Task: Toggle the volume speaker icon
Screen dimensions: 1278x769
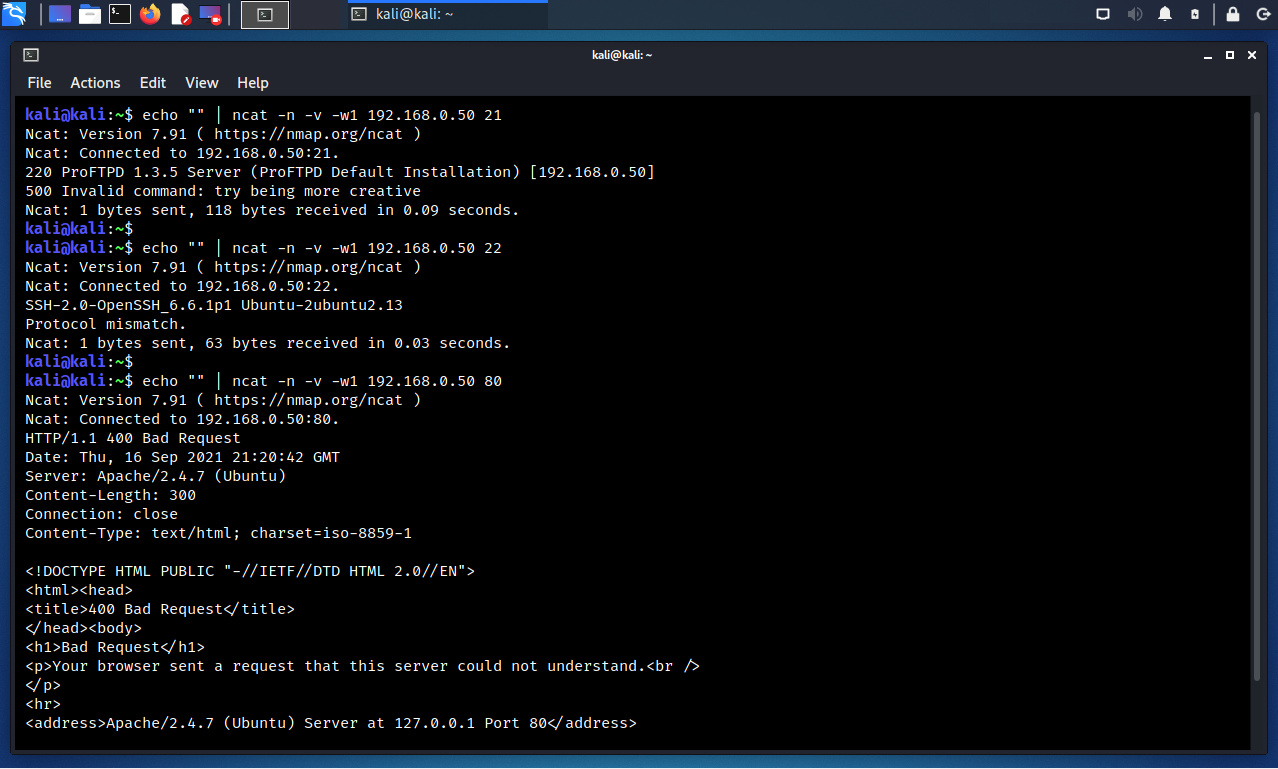Action: click(1134, 14)
